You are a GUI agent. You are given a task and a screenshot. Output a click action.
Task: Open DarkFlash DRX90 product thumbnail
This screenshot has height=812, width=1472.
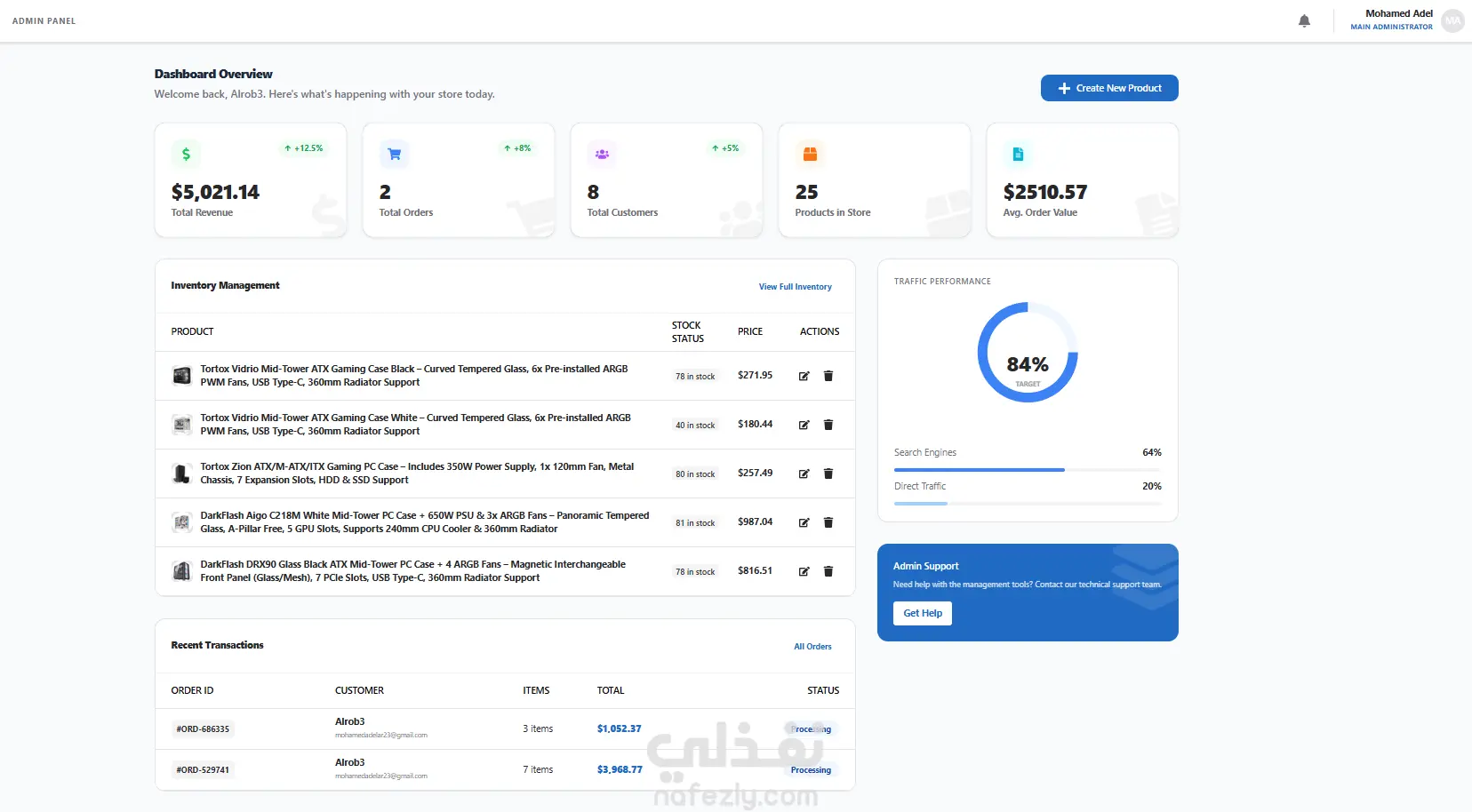click(181, 571)
